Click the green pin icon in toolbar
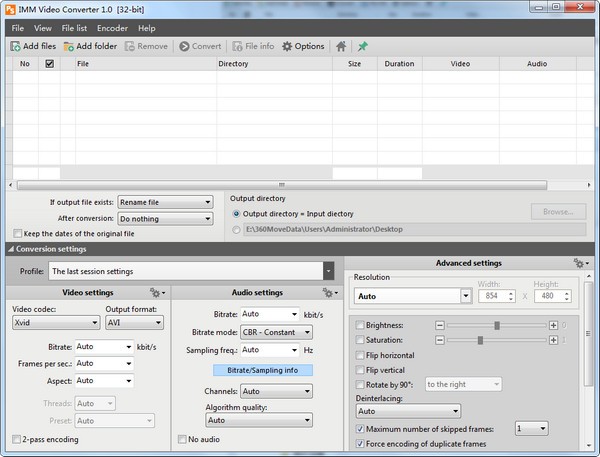 click(362, 46)
